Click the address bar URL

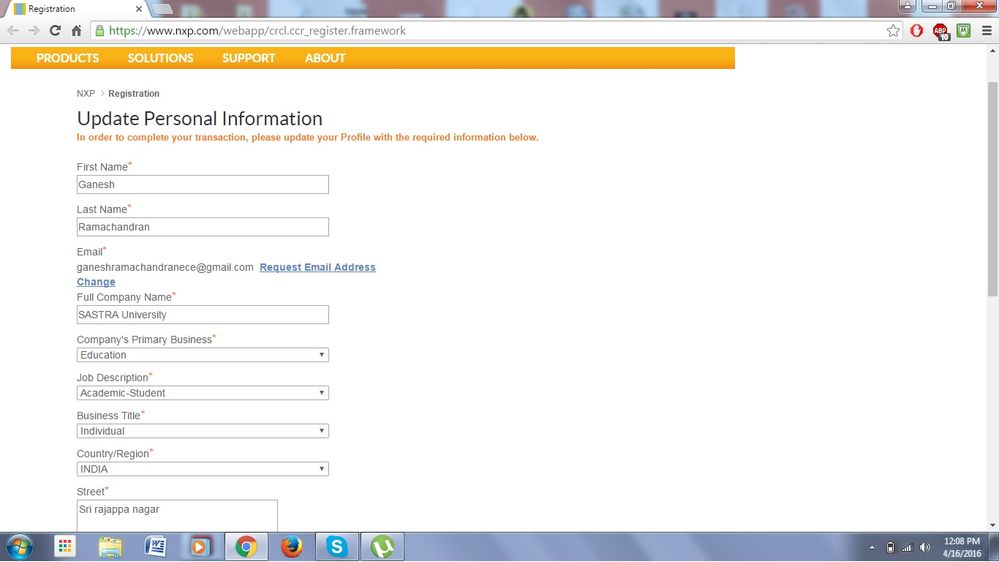[257, 31]
